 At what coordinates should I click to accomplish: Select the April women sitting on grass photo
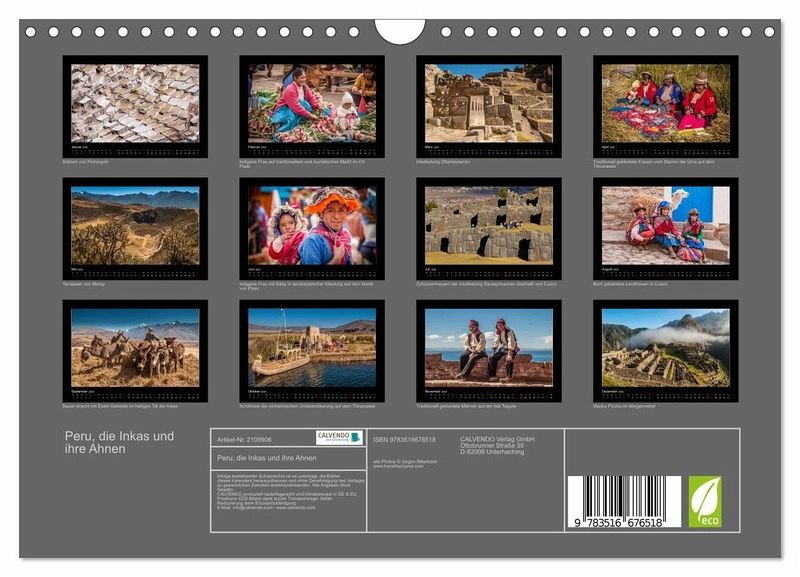point(666,103)
